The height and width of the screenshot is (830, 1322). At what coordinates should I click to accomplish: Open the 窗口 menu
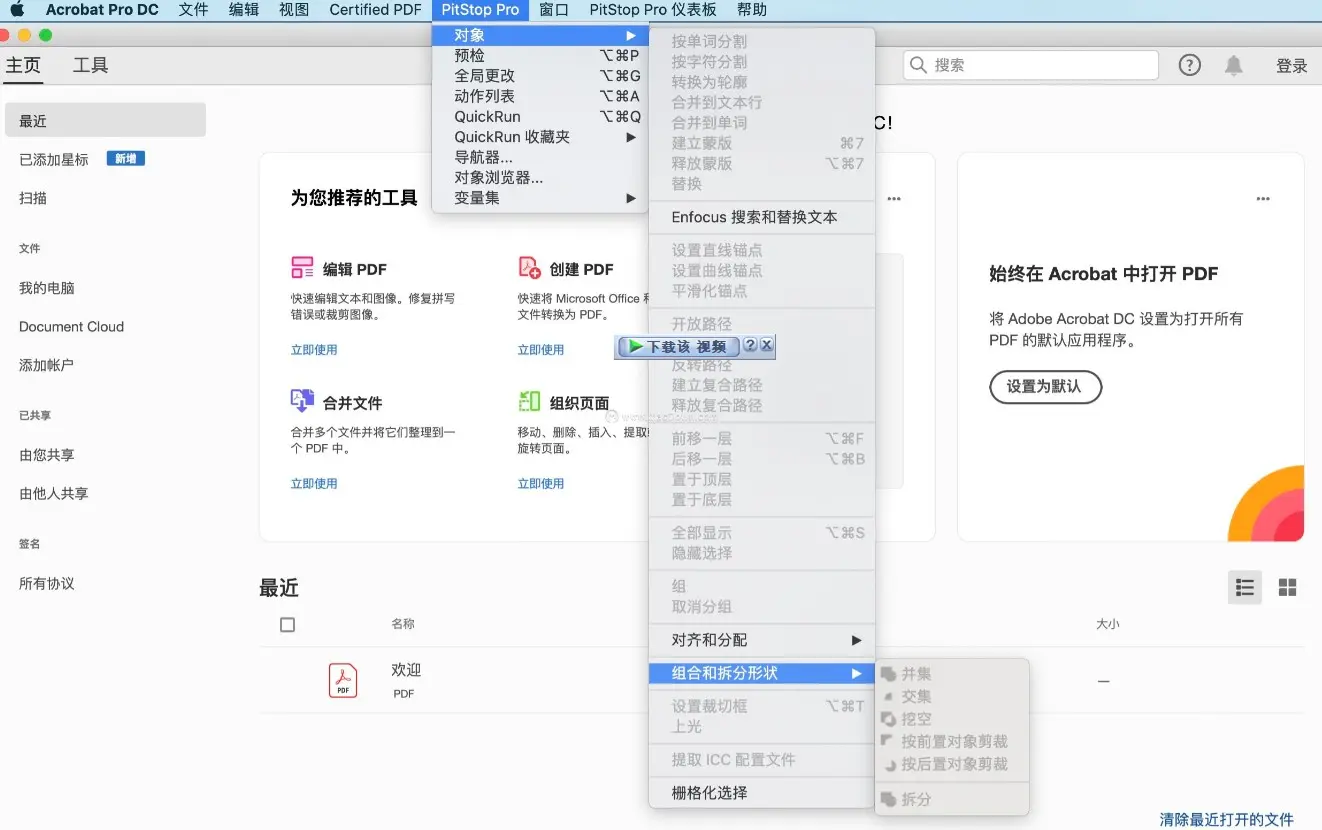coord(554,10)
